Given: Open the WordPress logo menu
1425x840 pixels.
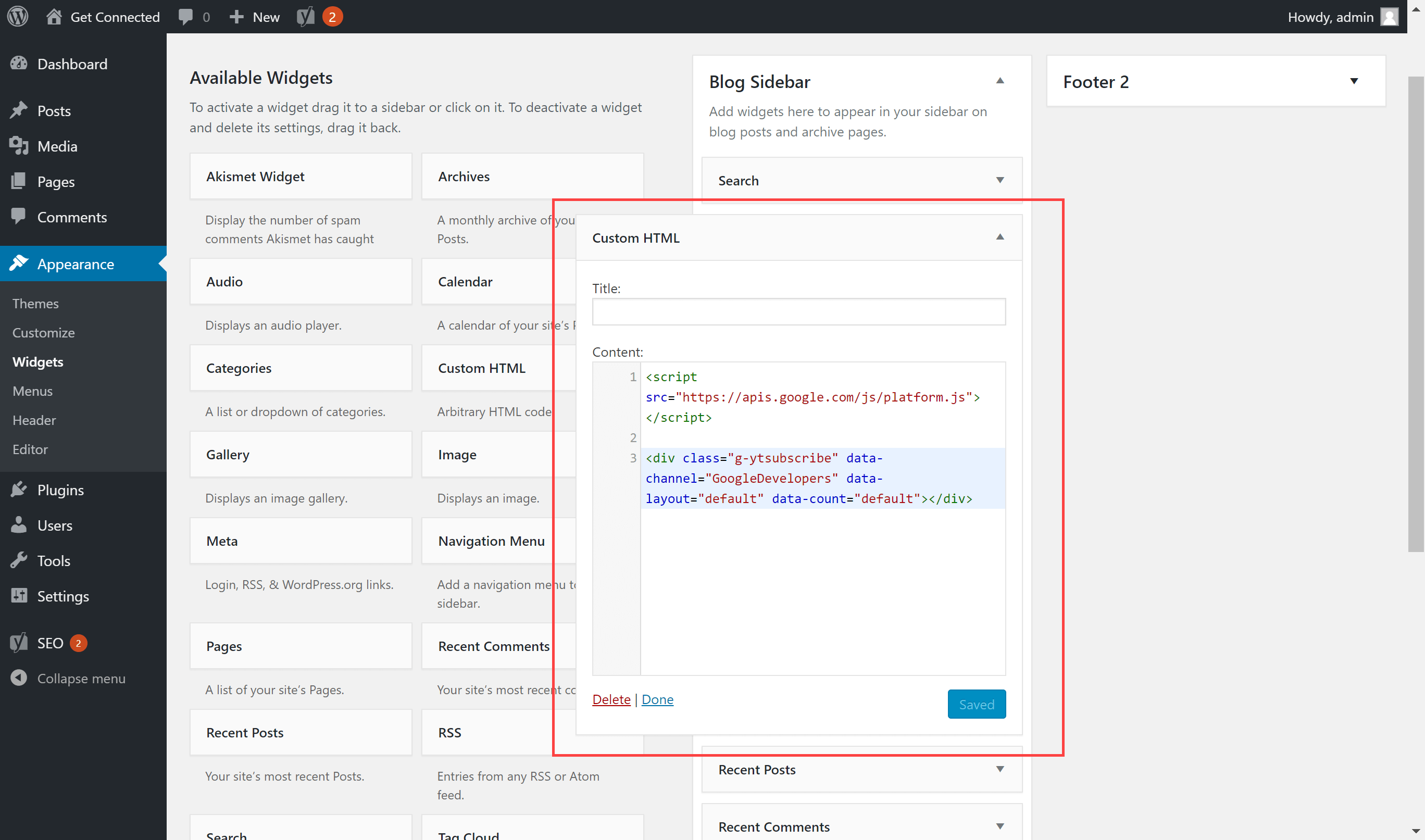Looking at the screenshot, I should click(x=18, y=17).
